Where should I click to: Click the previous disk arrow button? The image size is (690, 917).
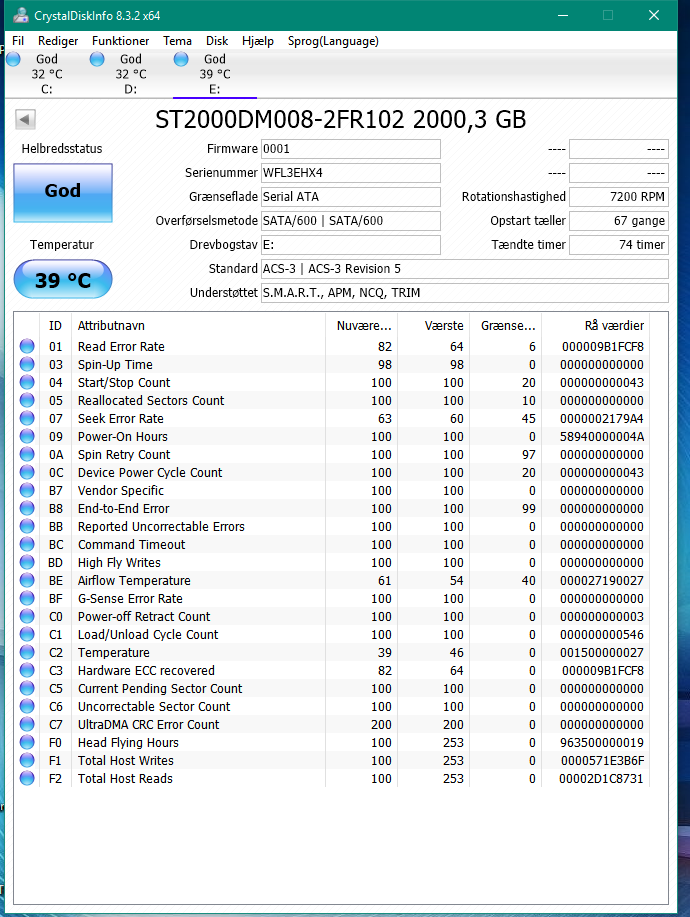[x=25, y=120]
